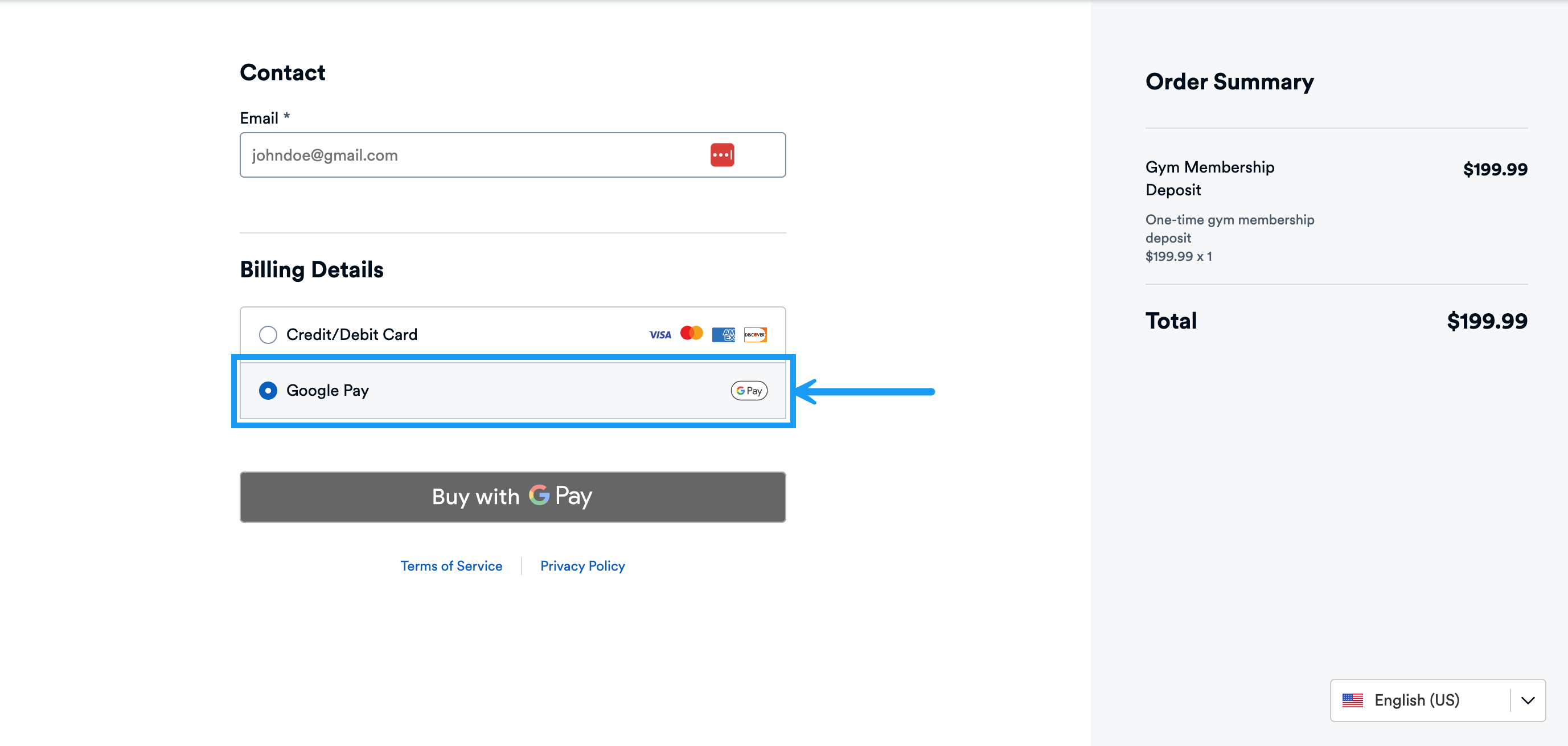Screen dimensions: 1568x746
Task: Select the Credit/Debit Card payment option
Action: click(268, 334)
